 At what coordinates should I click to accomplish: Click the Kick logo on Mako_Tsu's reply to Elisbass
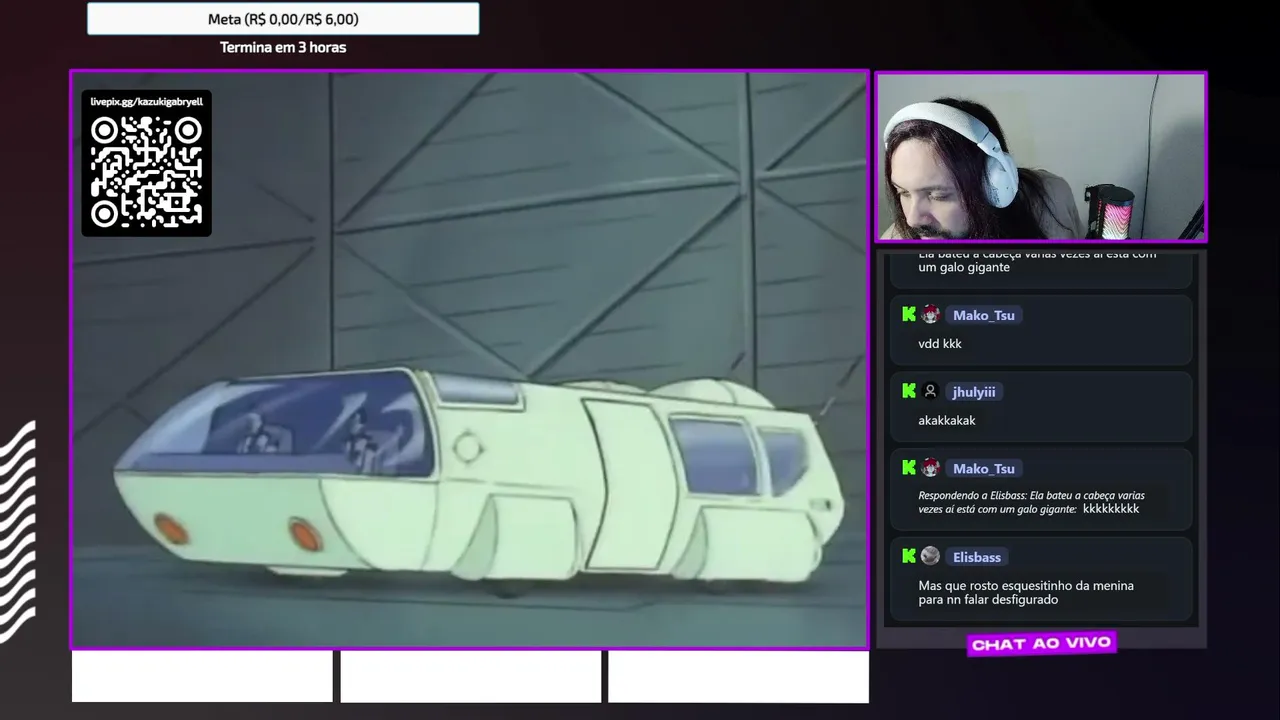pos(909,467)
